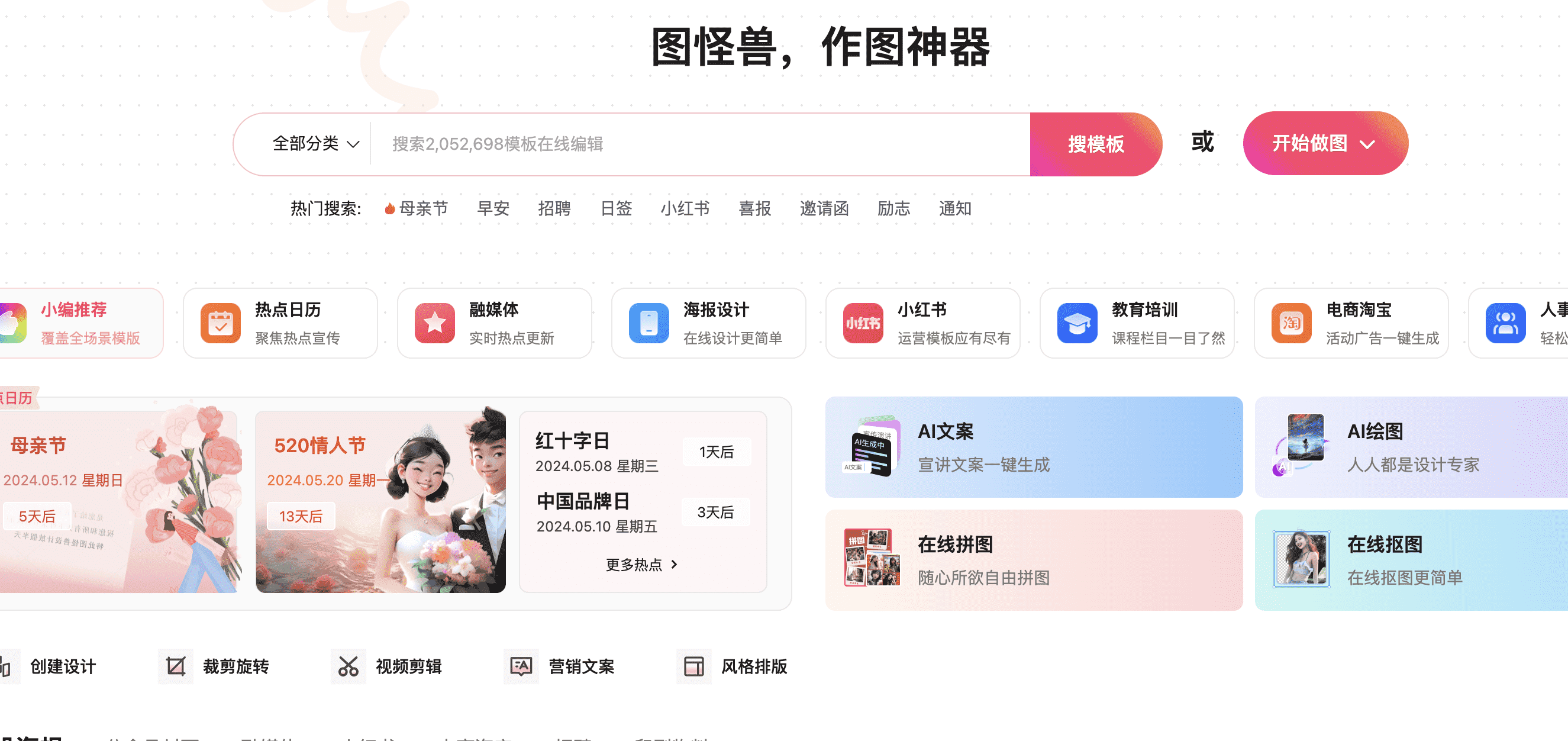Select the 风格排版 layout icon
The image size is (1568, 741).
tap(695, 666)
